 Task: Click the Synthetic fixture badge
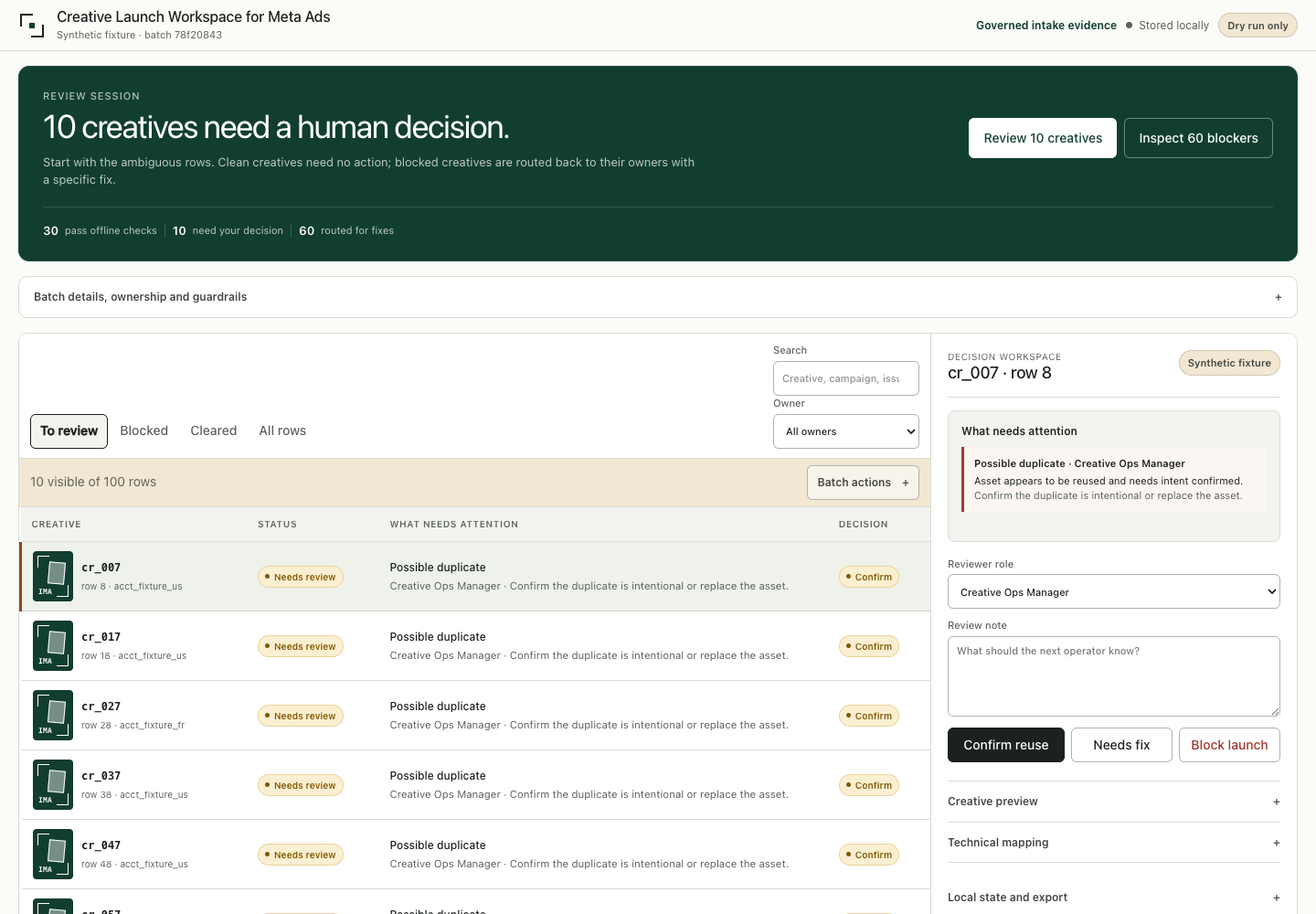tap(1229, 363)
